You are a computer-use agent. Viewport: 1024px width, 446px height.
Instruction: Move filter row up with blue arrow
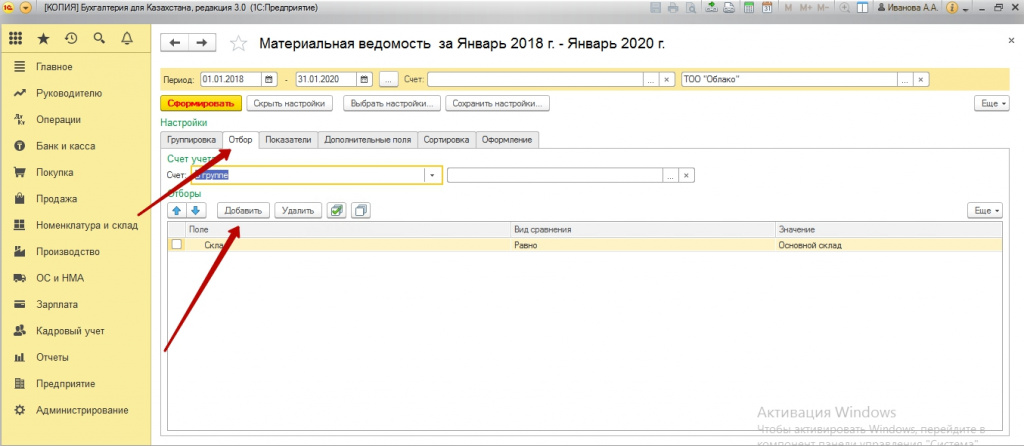point(176,210)
